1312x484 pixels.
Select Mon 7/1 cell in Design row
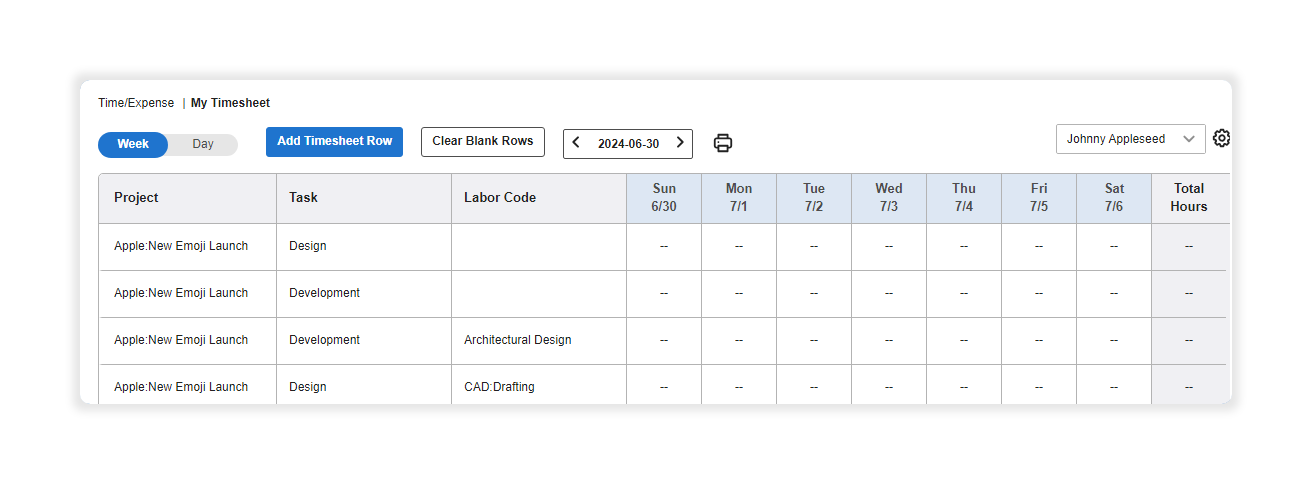[x=739, y=246]
